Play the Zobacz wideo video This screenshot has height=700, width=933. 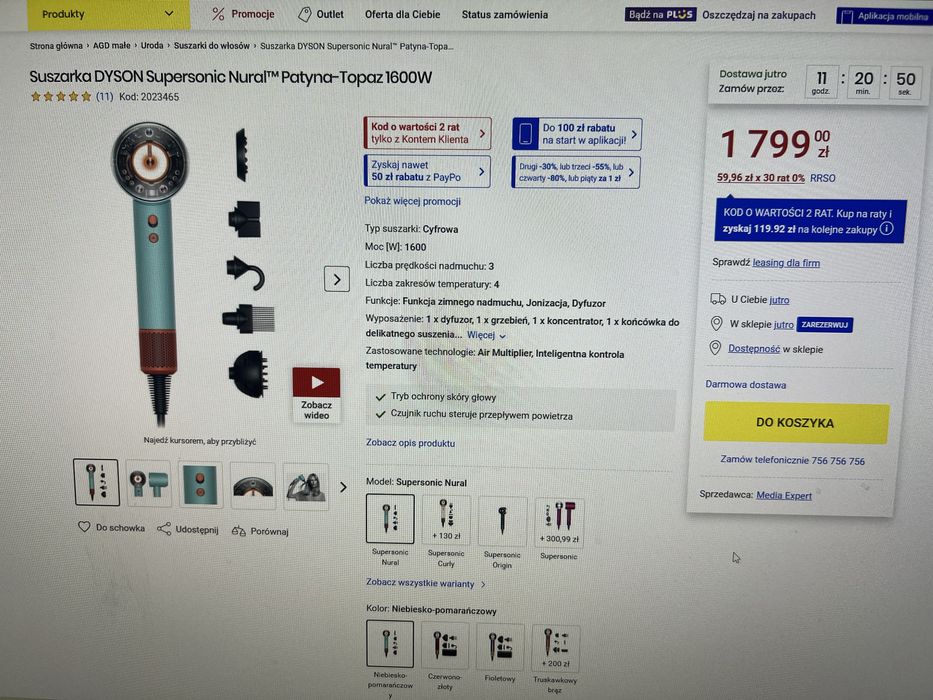tap(316, 383)
